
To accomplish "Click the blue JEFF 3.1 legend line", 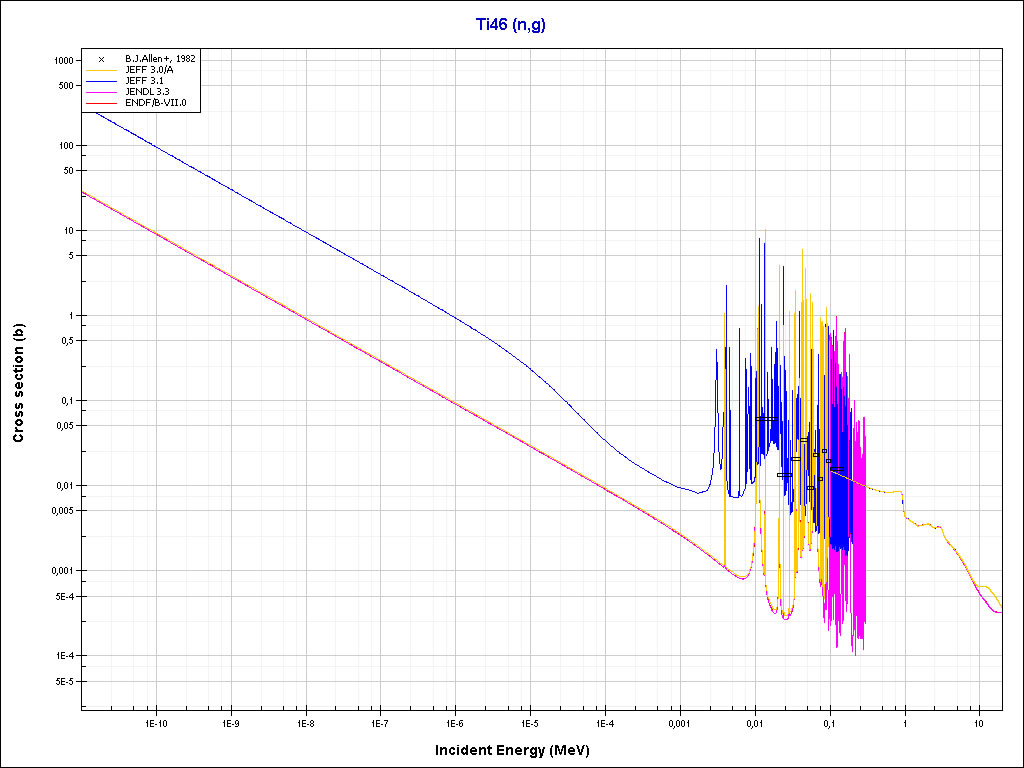I will tap(101, 81).
